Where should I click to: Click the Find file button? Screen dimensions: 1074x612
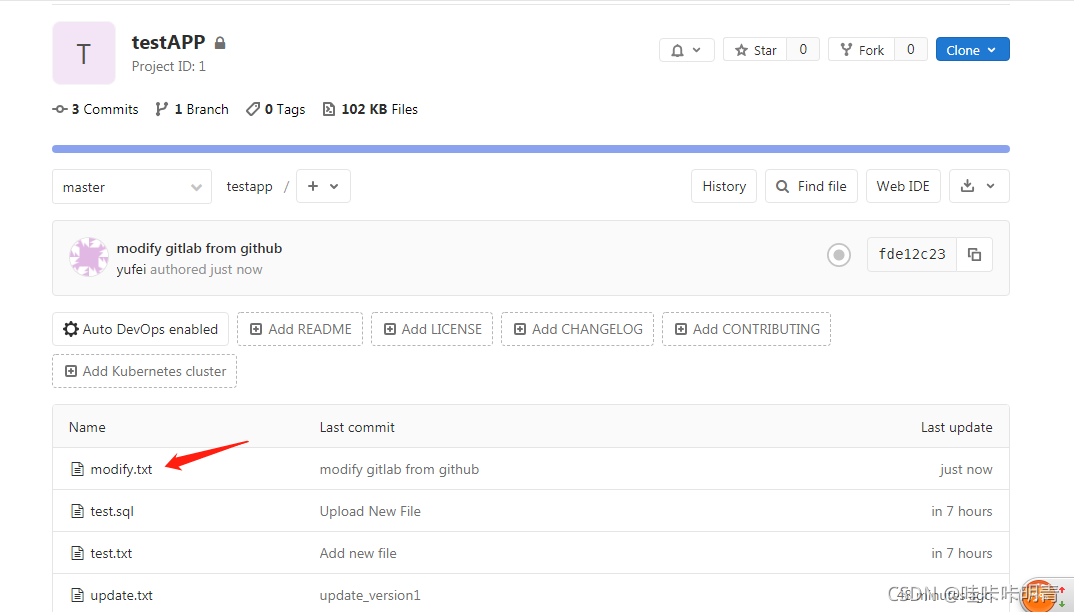[x=811, y=186]
